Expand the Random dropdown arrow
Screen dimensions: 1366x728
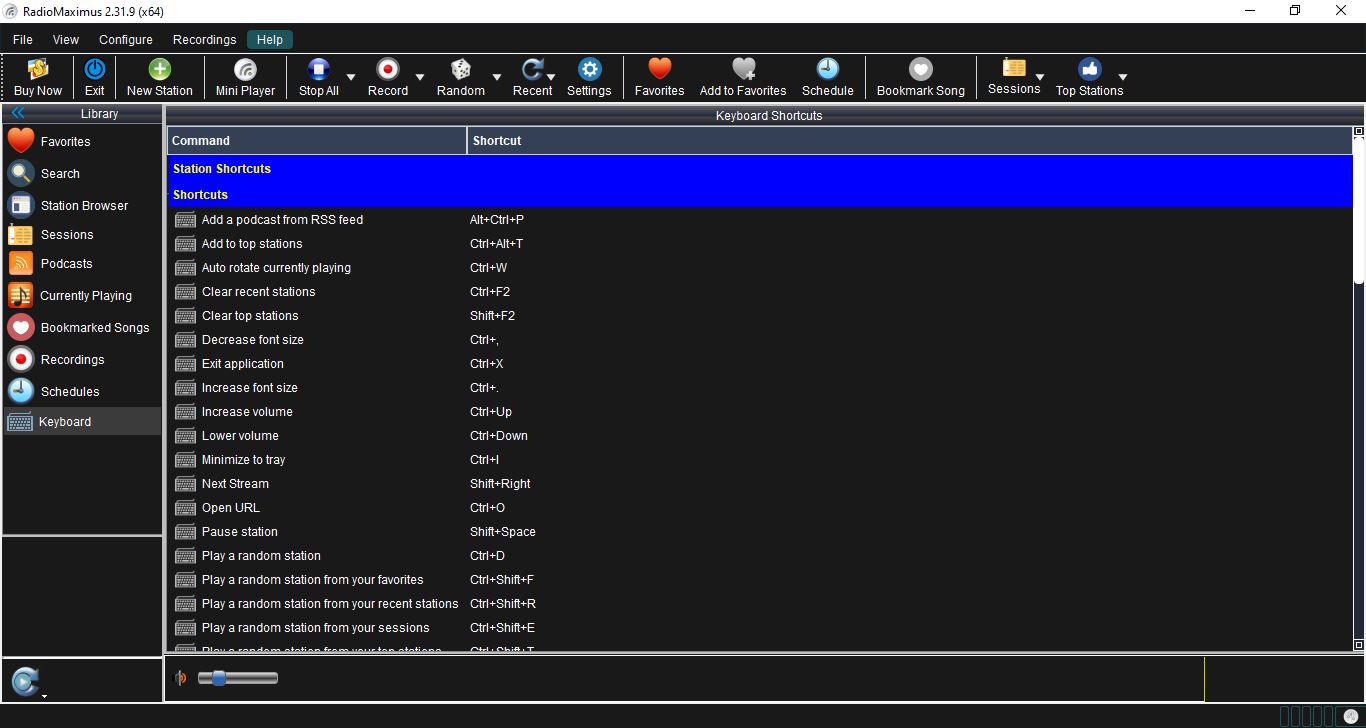click(496, 77)
